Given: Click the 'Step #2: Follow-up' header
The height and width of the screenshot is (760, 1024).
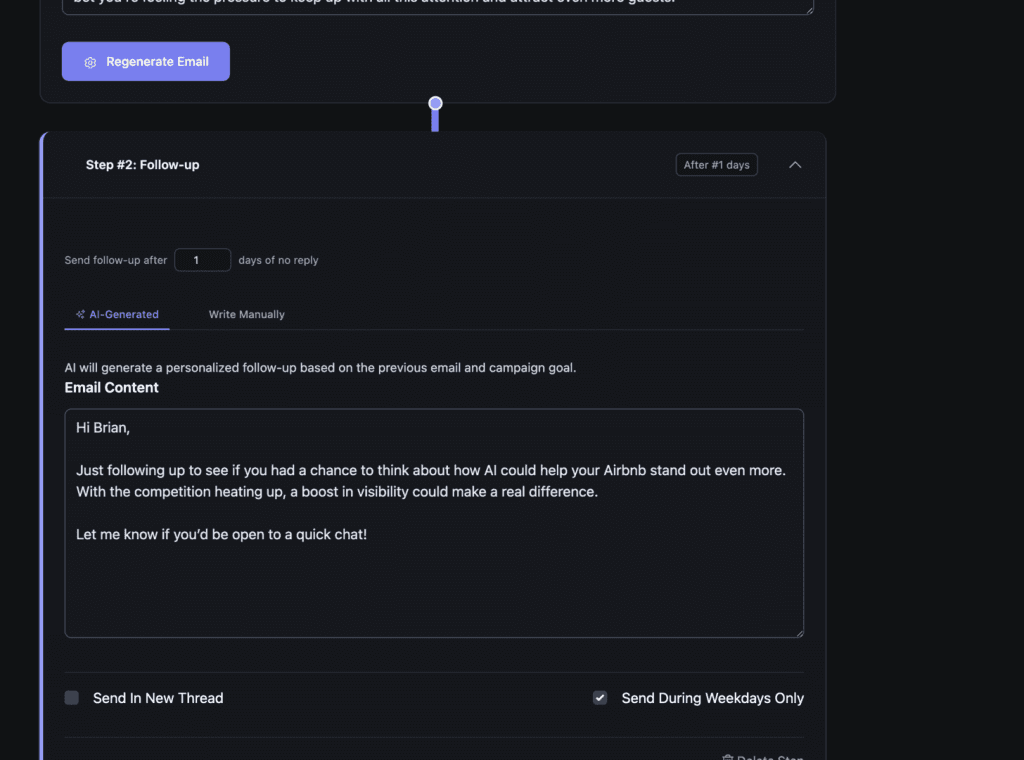Looking at the screenshot, I should (x=142, y=164).
